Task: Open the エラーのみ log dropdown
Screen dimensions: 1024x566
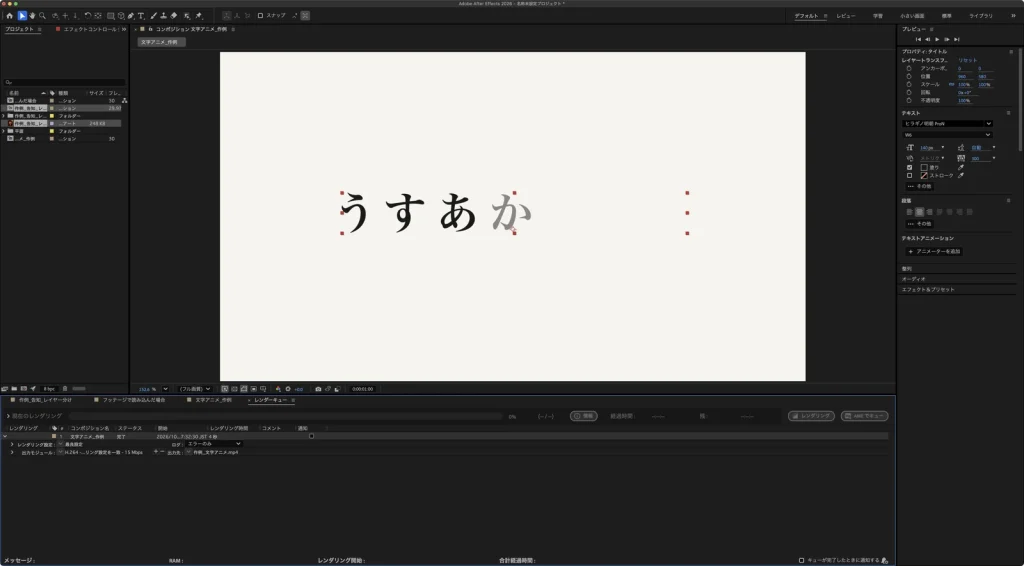Action: (214, 444)
